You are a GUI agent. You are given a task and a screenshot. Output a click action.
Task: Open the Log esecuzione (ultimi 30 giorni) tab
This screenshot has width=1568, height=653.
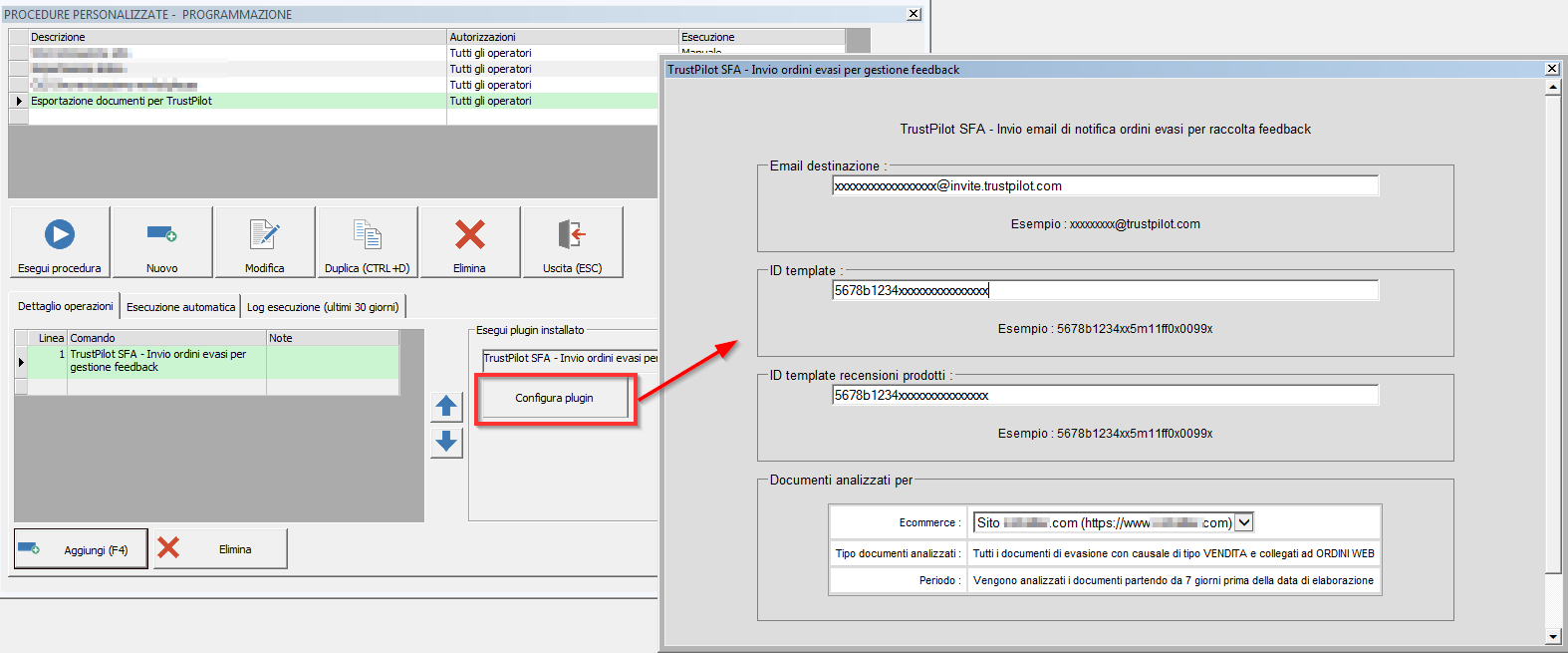pyautogui.click(x=323, y=307)
